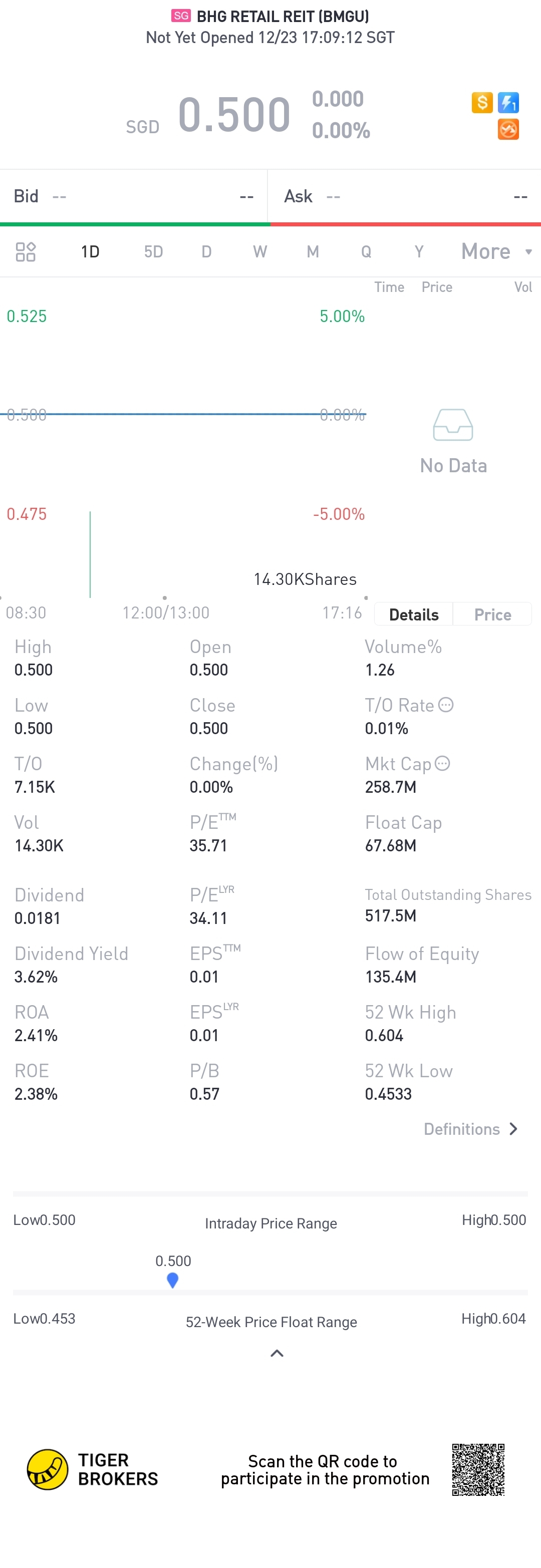Click the 52-week range blue marker
This screenshot has height=1568, width=541.
point(173,1280)
